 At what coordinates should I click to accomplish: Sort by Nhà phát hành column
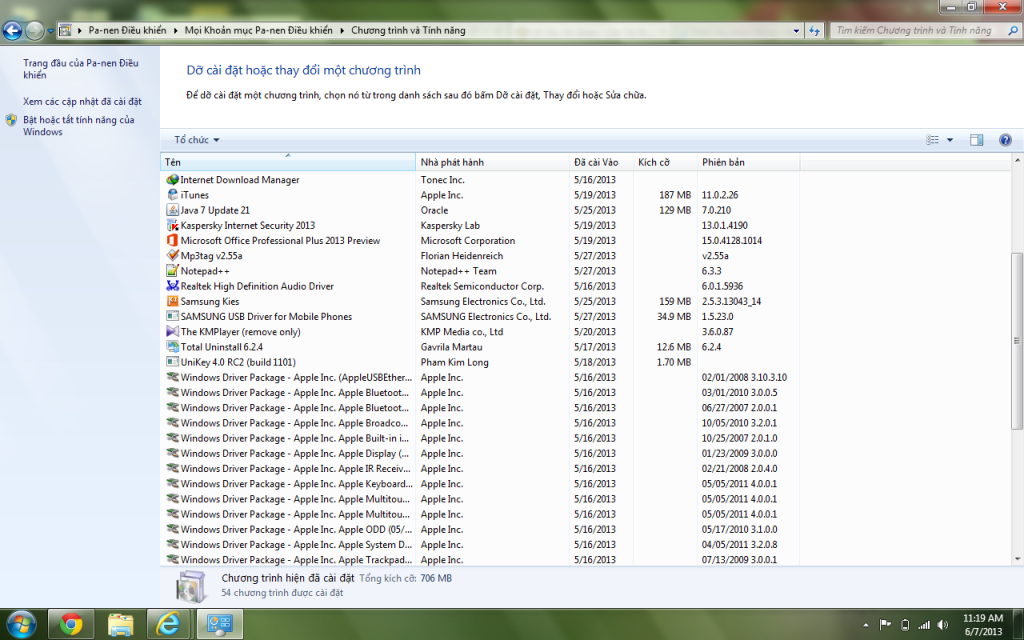click(x=492, y=162)
